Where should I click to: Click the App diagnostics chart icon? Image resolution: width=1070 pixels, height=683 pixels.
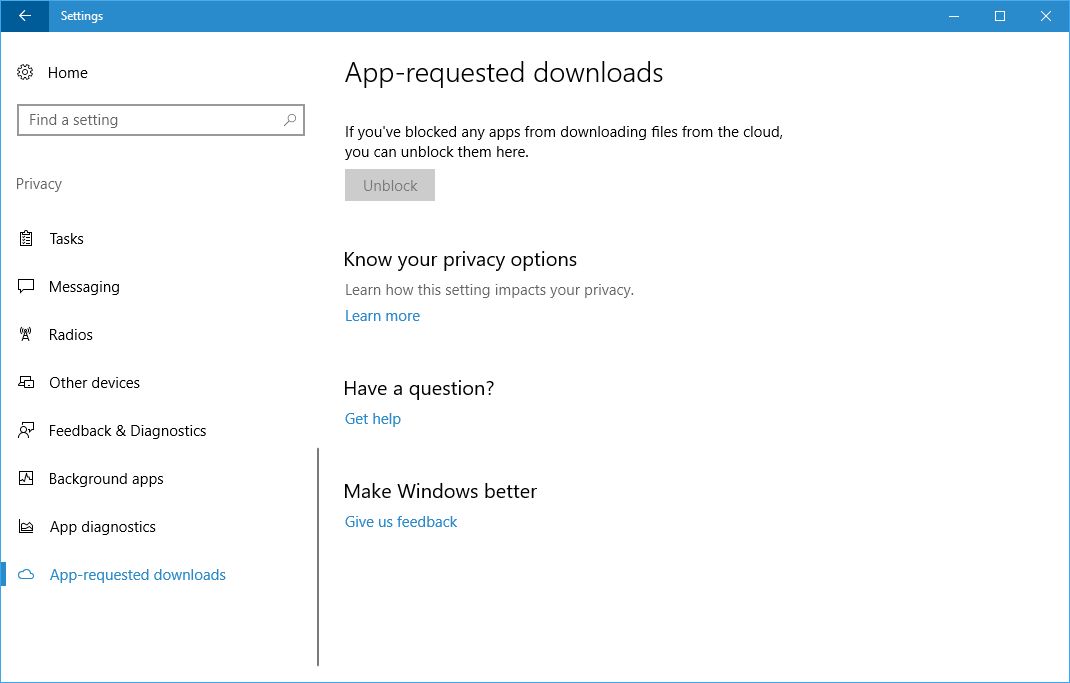(x=26, y=527)
